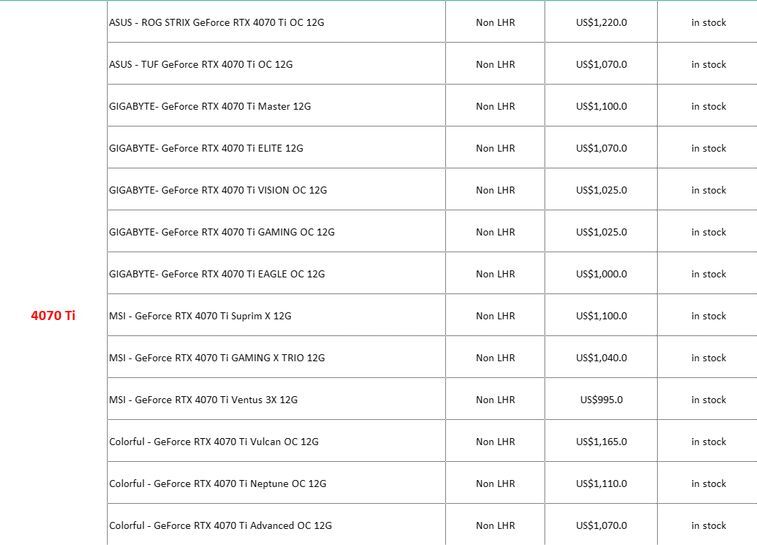The image size is (757, 545).
Task: Click Non LHR cell in ROG STRIX row
Action: [495, 22]
